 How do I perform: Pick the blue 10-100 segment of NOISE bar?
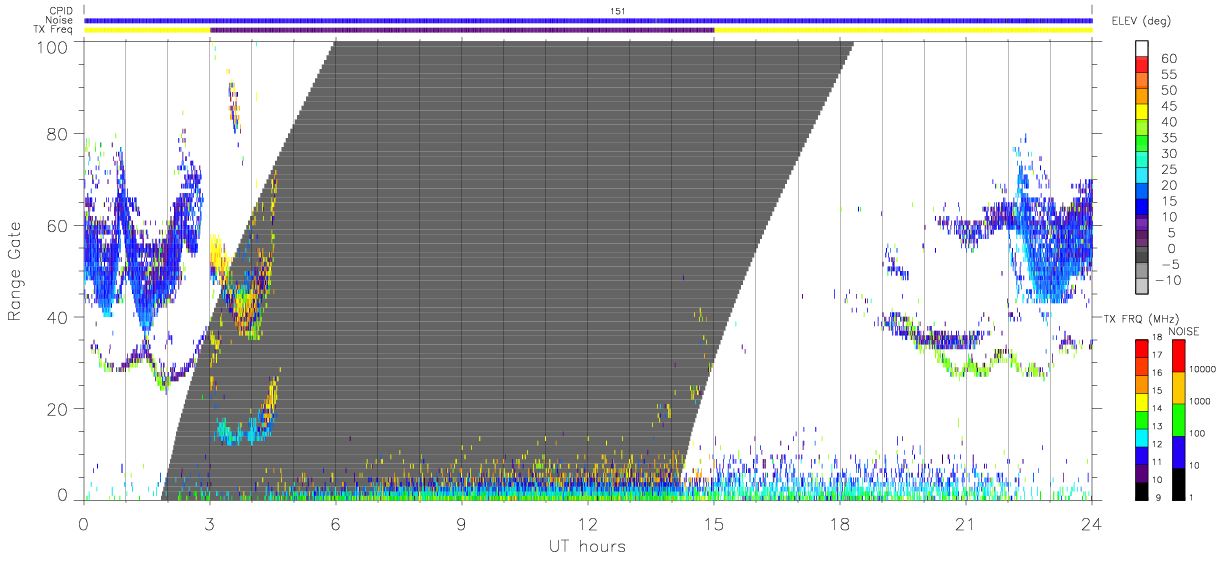[x=1178, y=452]
